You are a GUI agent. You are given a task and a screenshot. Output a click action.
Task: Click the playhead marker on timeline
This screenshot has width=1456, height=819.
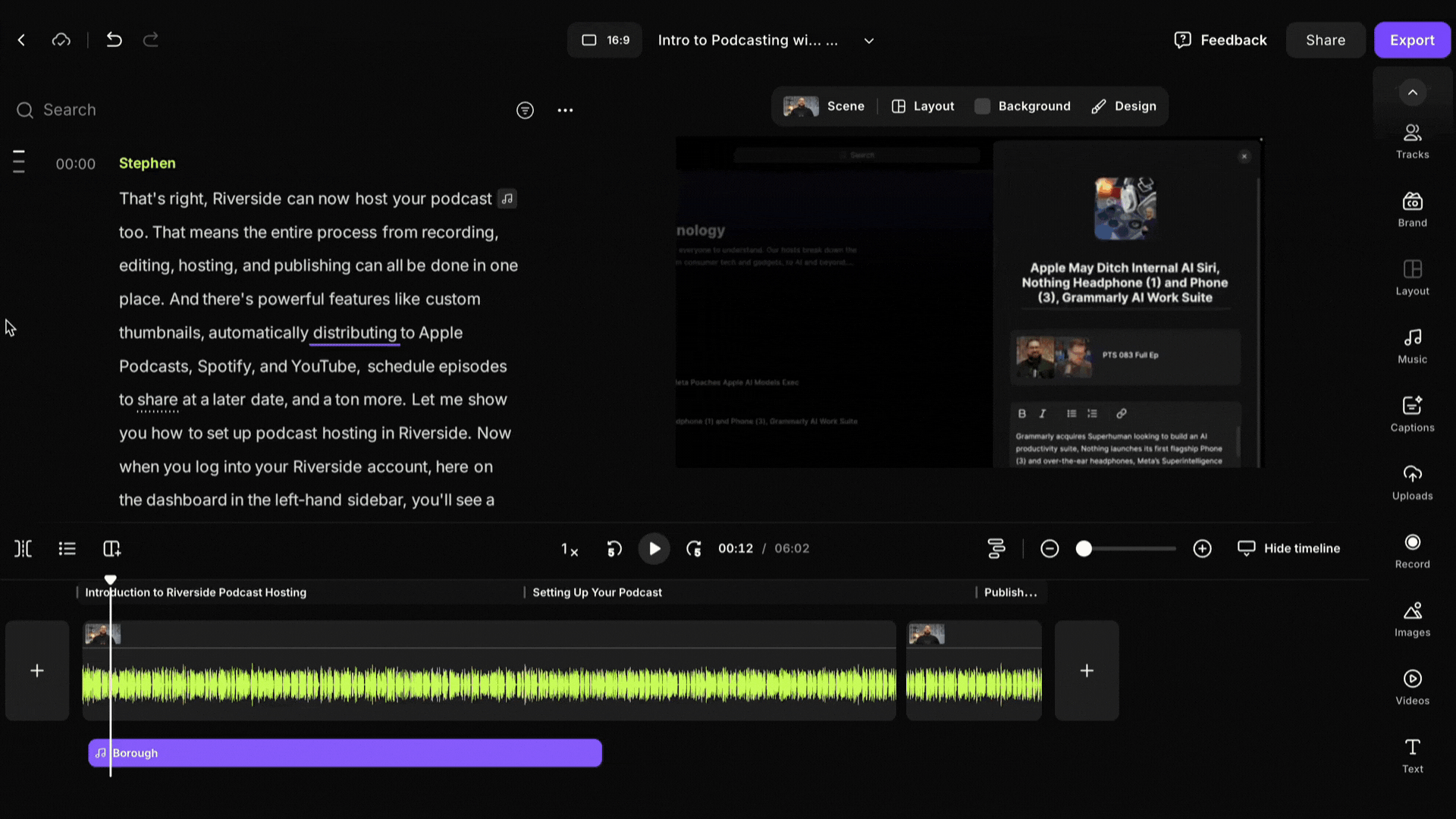[x=111, y=580]
